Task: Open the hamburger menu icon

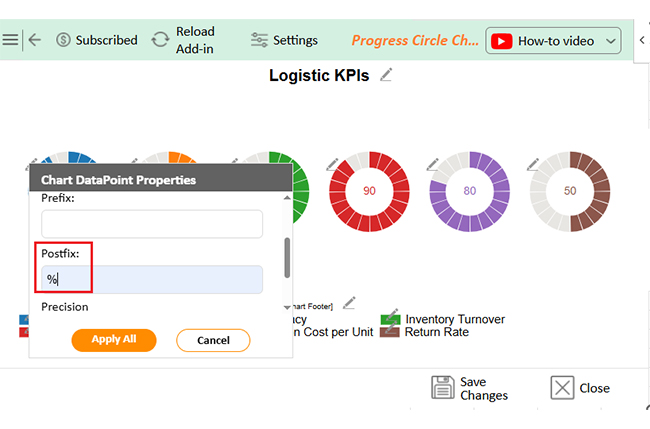Action: [x=10, y=40]
